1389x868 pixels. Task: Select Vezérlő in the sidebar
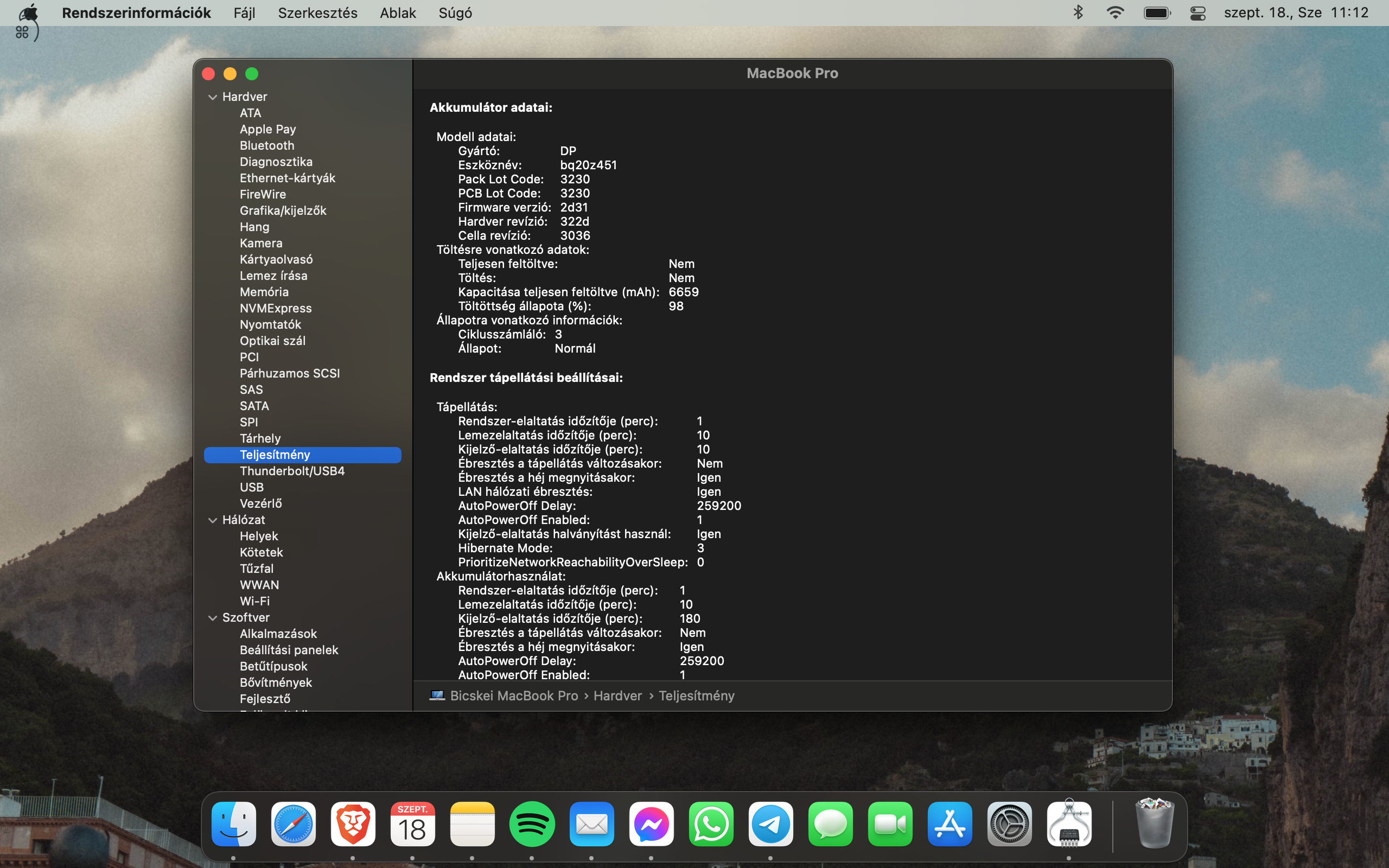pyautogui.click(x=260, y=503)
